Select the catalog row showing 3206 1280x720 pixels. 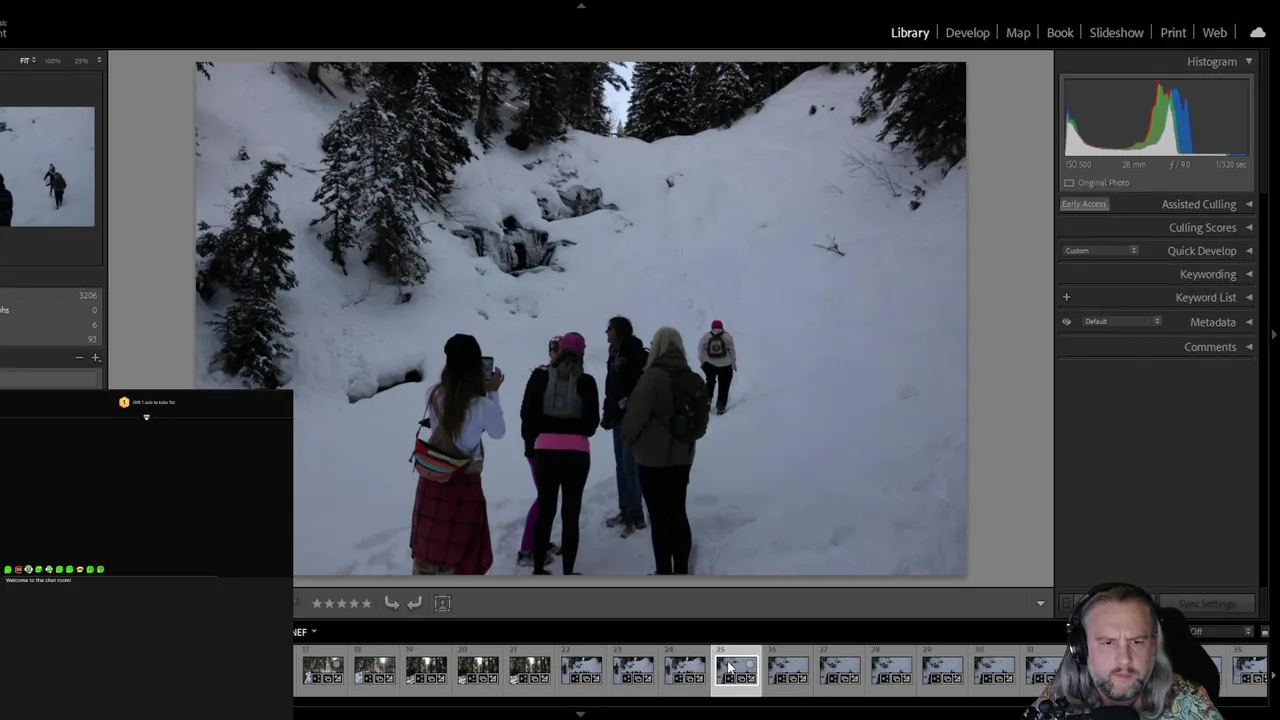pyautogui.click(x=50, y=296)
